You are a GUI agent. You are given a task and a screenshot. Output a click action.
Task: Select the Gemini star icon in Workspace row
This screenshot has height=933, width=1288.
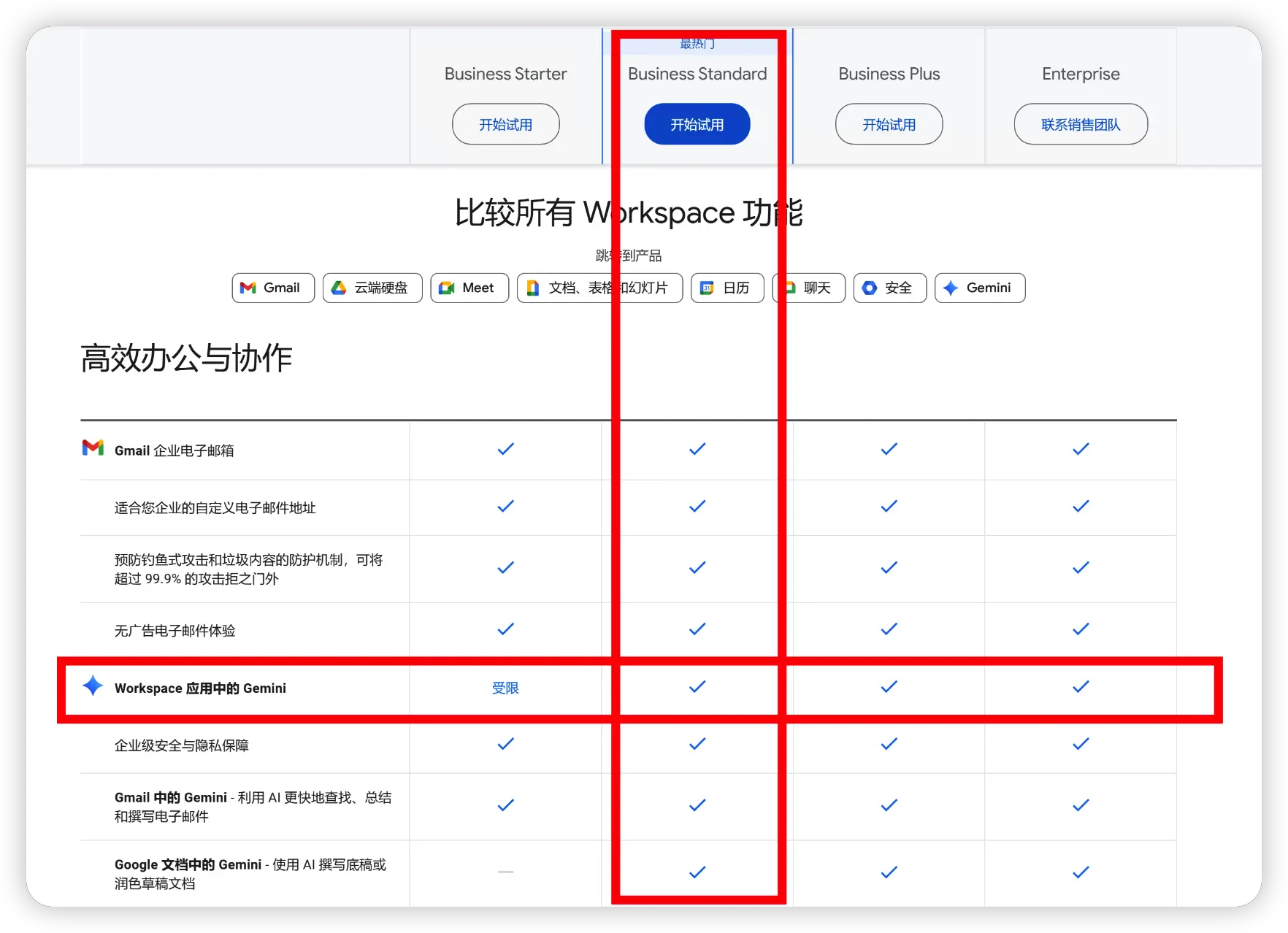[91, 686]
